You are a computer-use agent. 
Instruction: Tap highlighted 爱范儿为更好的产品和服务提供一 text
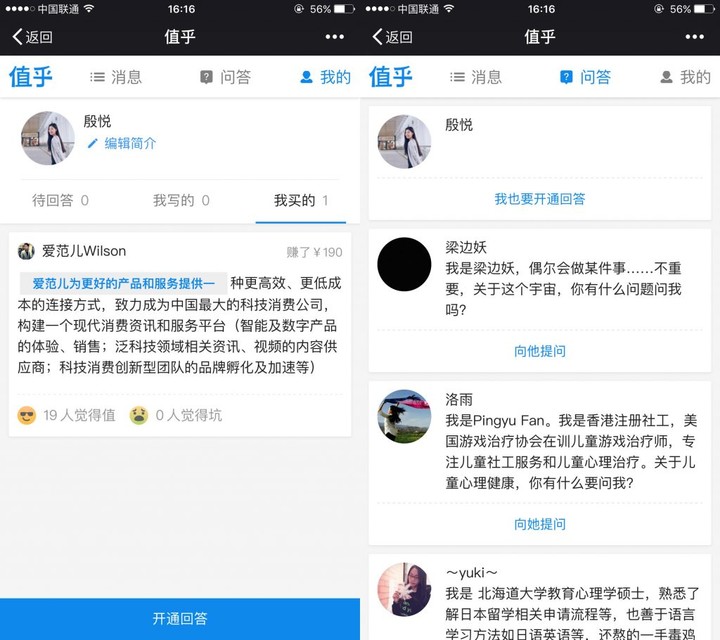pyautogui.click(x=124, y=283)
